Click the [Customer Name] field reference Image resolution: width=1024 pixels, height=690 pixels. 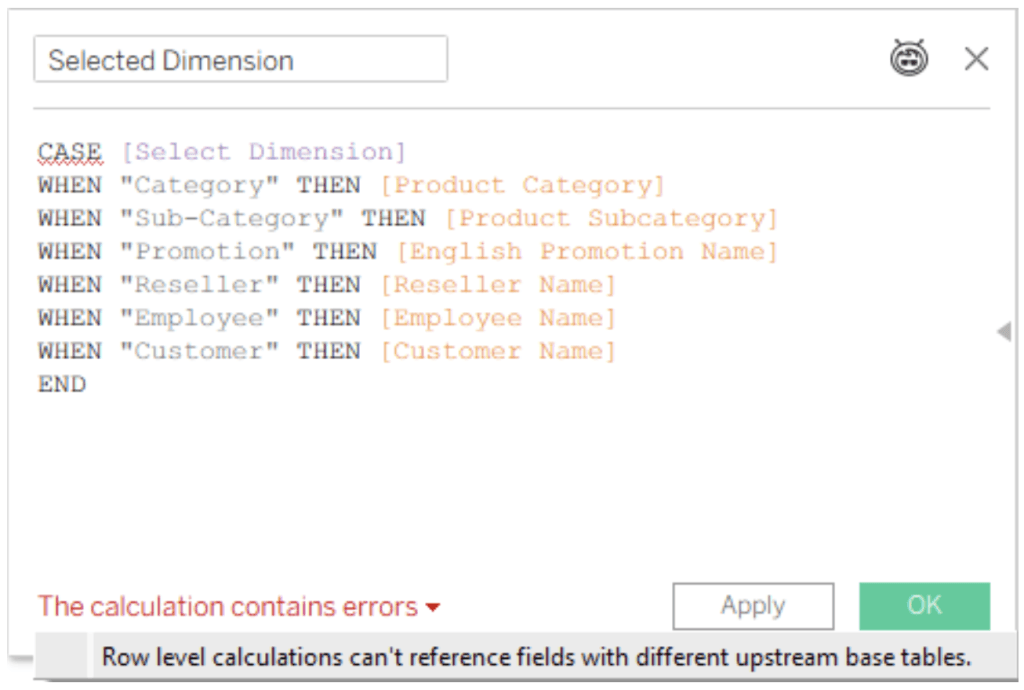[497, 351]
